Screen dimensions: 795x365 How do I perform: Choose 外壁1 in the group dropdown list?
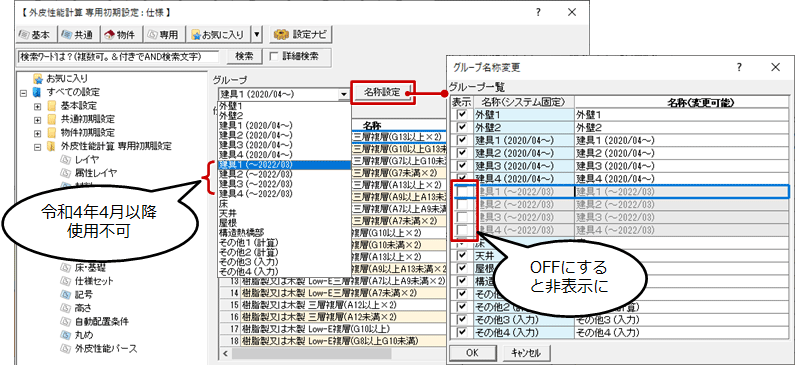point(284,106)
